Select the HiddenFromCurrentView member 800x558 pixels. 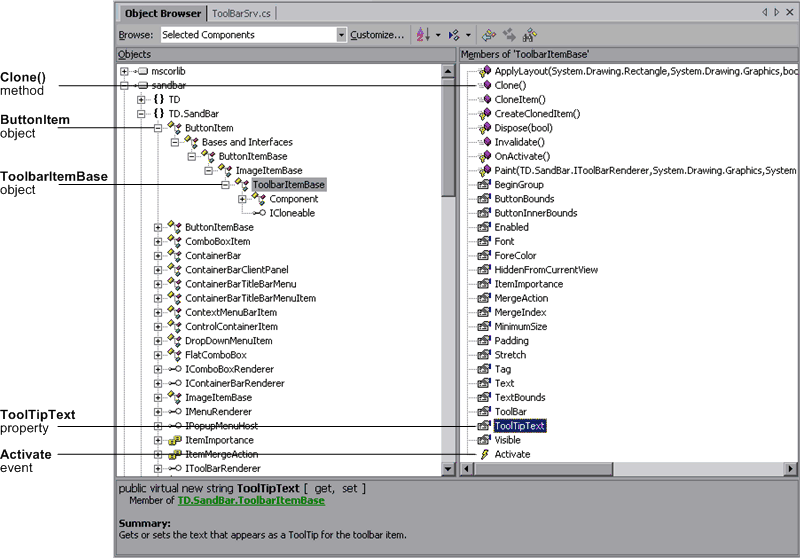coord(546,269)
